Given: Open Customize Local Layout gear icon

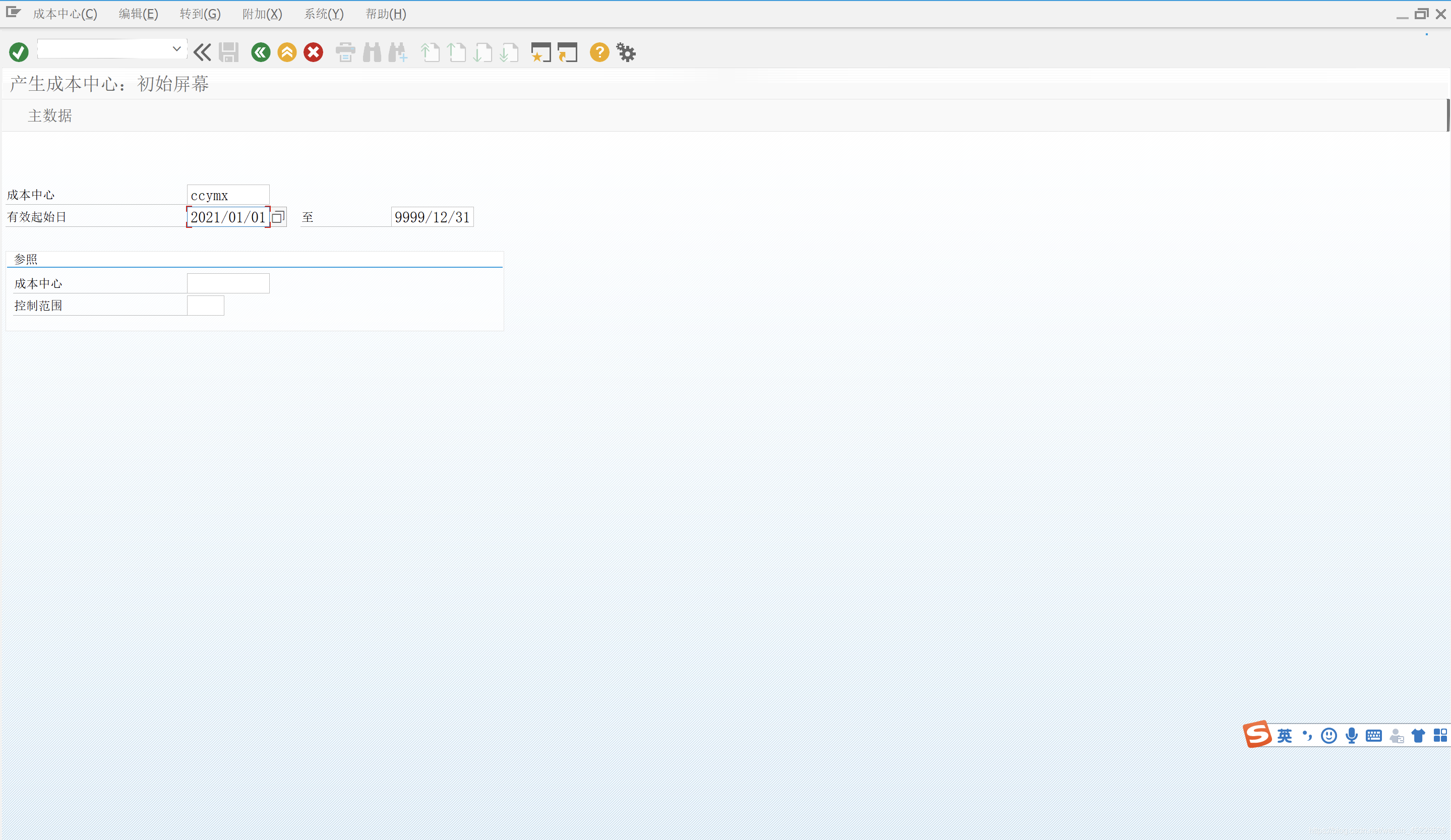Looking at the screenshot, I should 626,52.
